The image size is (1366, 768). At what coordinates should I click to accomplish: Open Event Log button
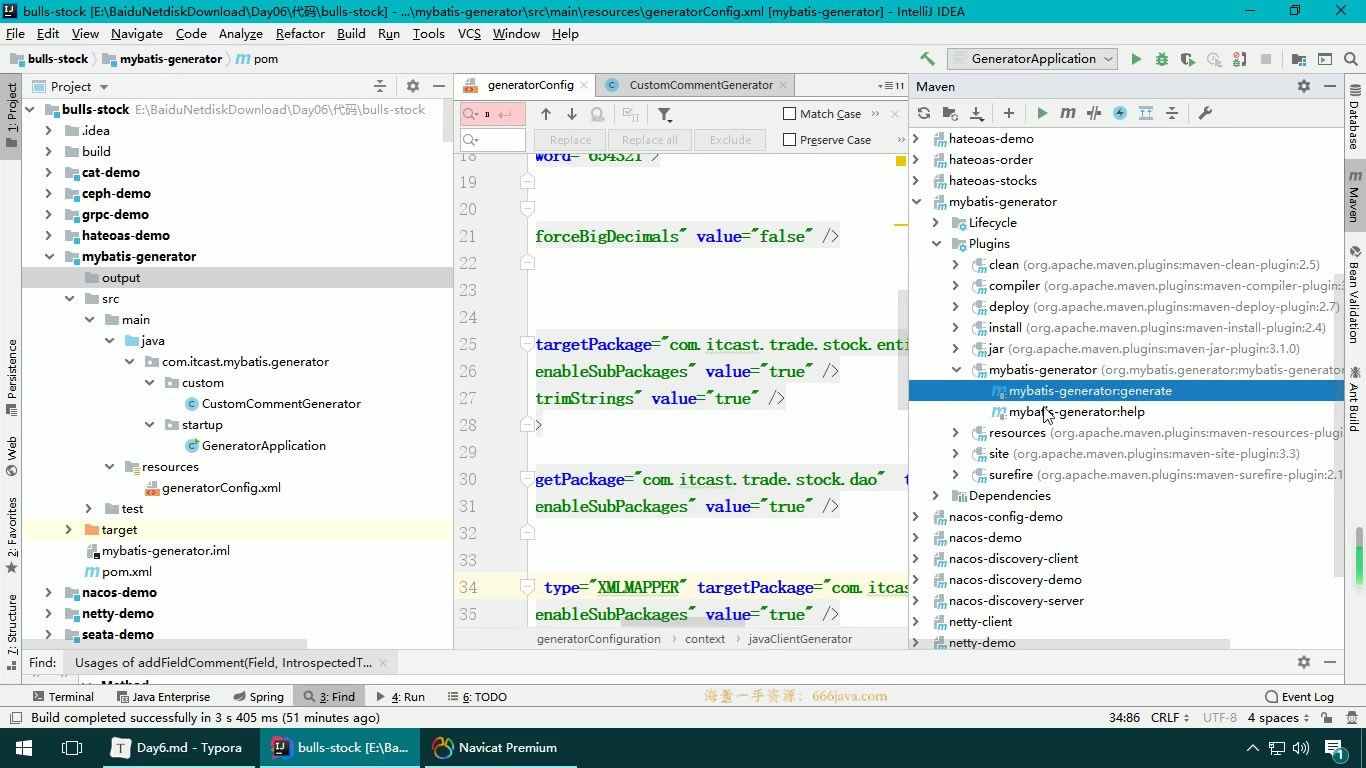coord(1299,697)
